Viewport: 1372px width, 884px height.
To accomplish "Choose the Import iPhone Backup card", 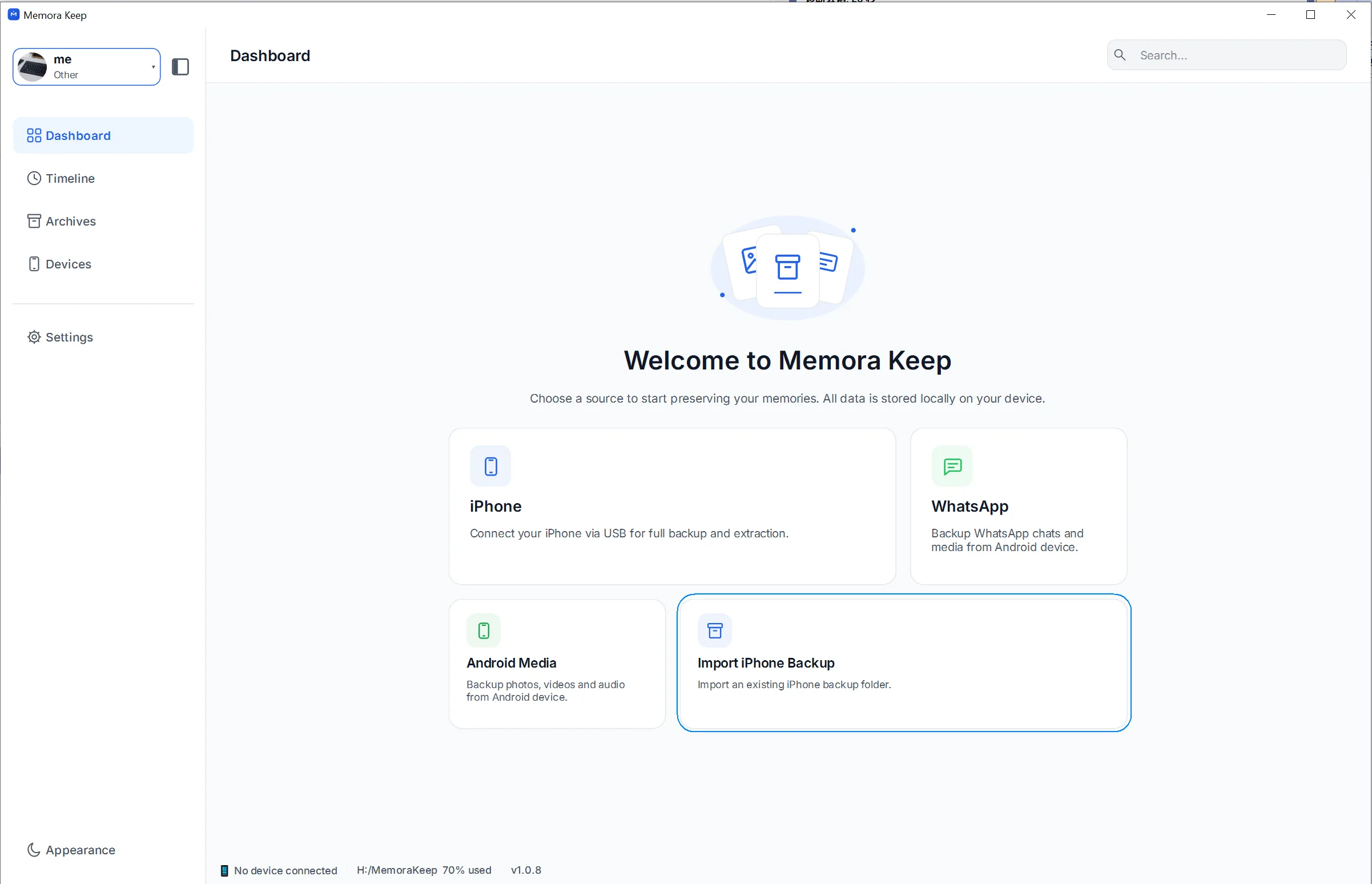I will [904, 663].
